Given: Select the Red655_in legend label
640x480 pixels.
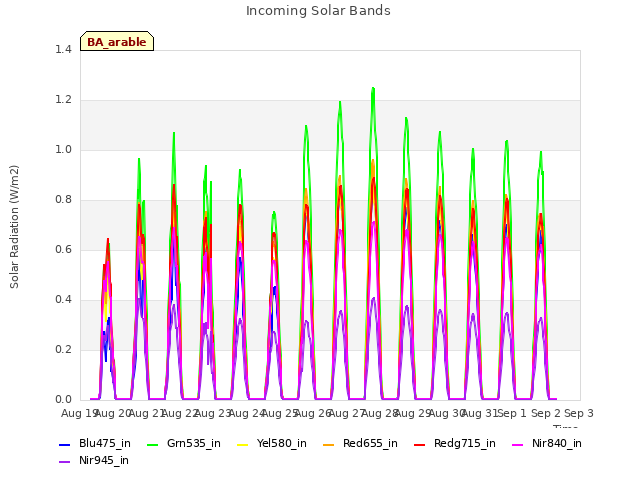Looking at the screenshot, I should pyautogui.click(x=370, y=444).
